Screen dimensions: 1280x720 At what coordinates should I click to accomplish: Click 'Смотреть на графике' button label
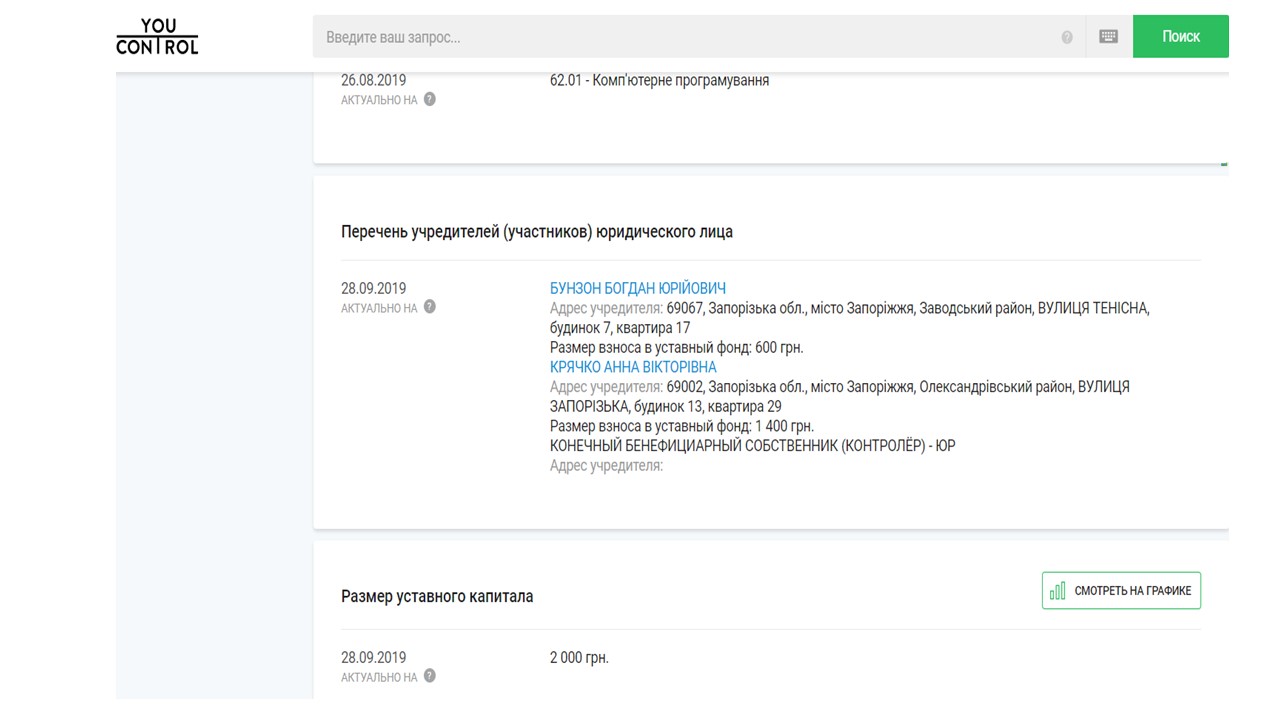click(1132, 591)
